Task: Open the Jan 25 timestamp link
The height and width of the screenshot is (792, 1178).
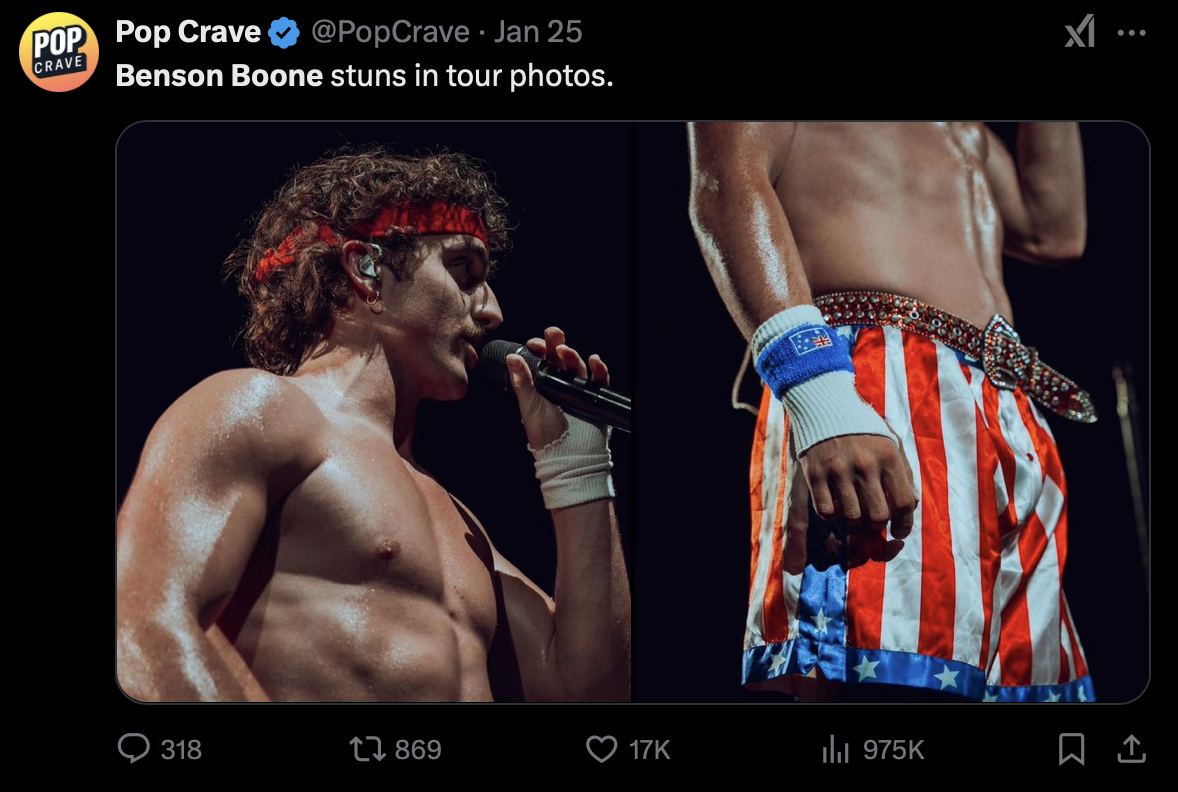Action: (x=538, y=32)
